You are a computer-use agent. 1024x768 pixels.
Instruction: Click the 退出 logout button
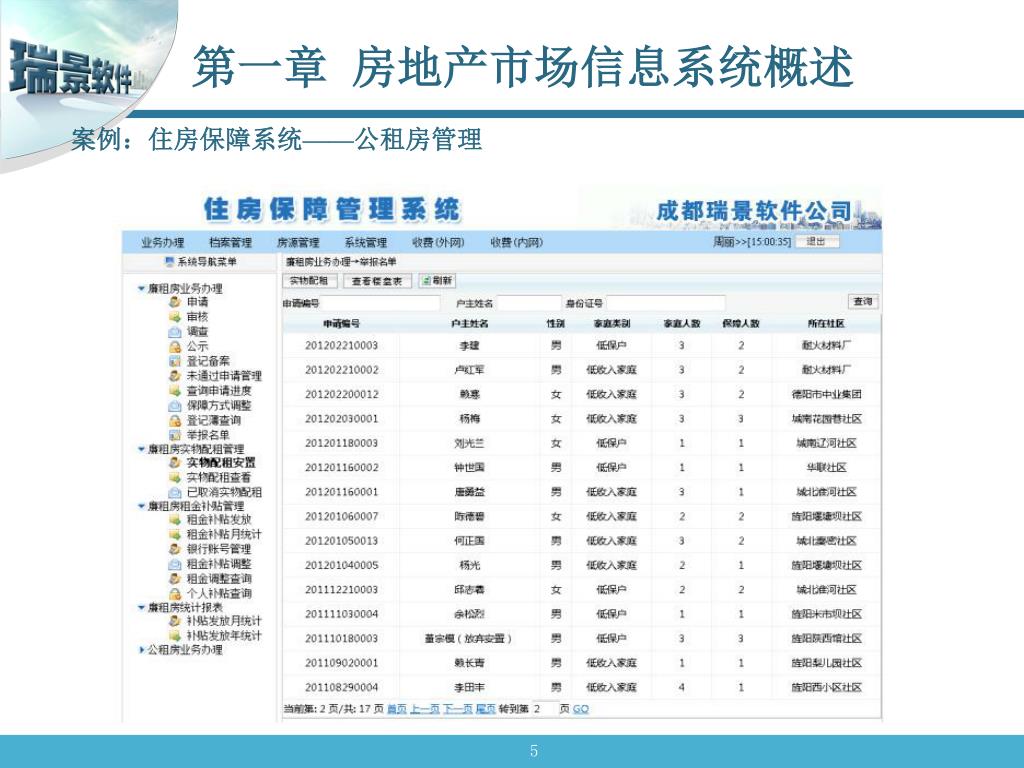pyautogui.click(x=816, y=242)
